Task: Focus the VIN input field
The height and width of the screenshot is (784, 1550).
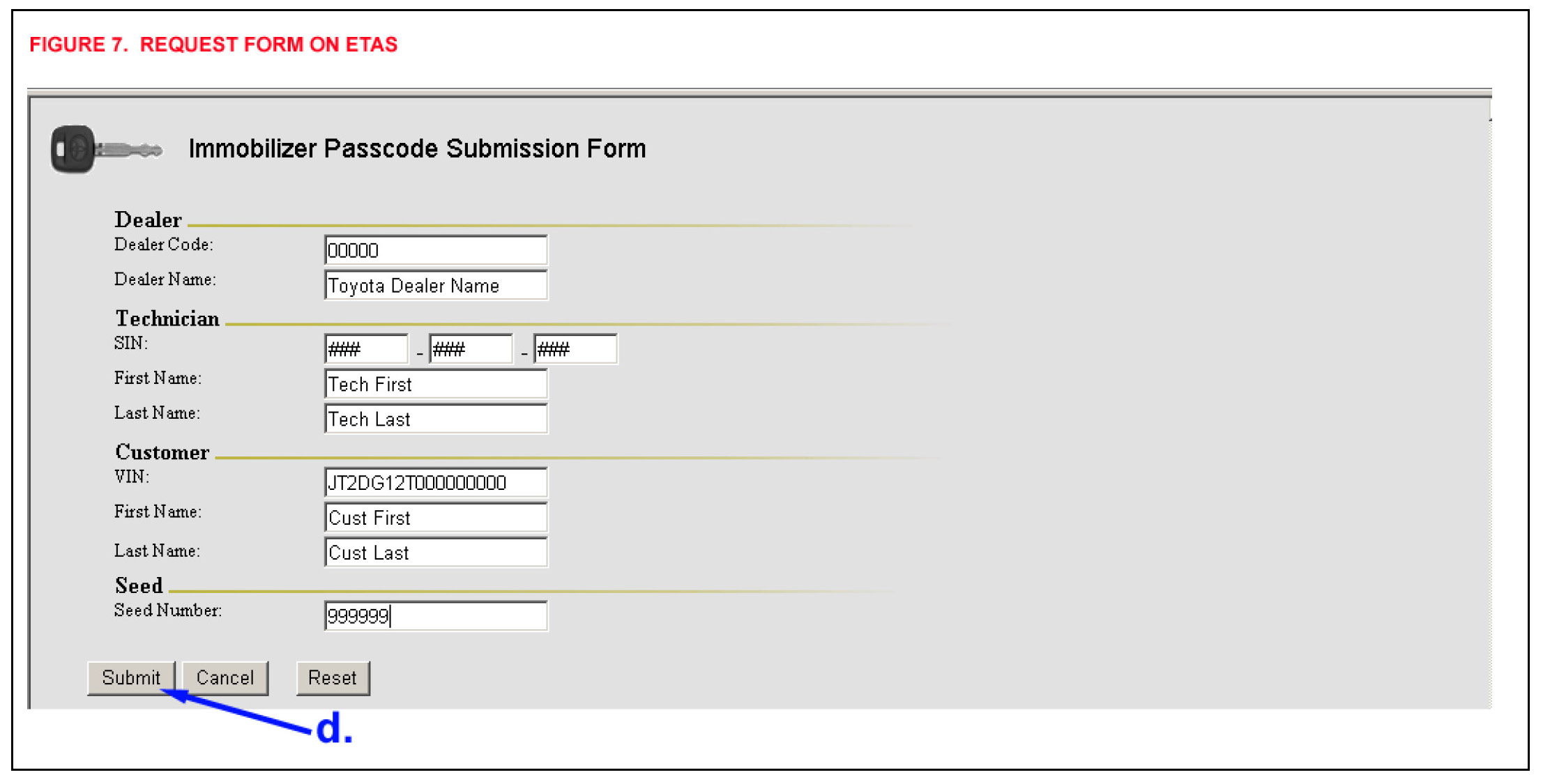Action: 436,482
